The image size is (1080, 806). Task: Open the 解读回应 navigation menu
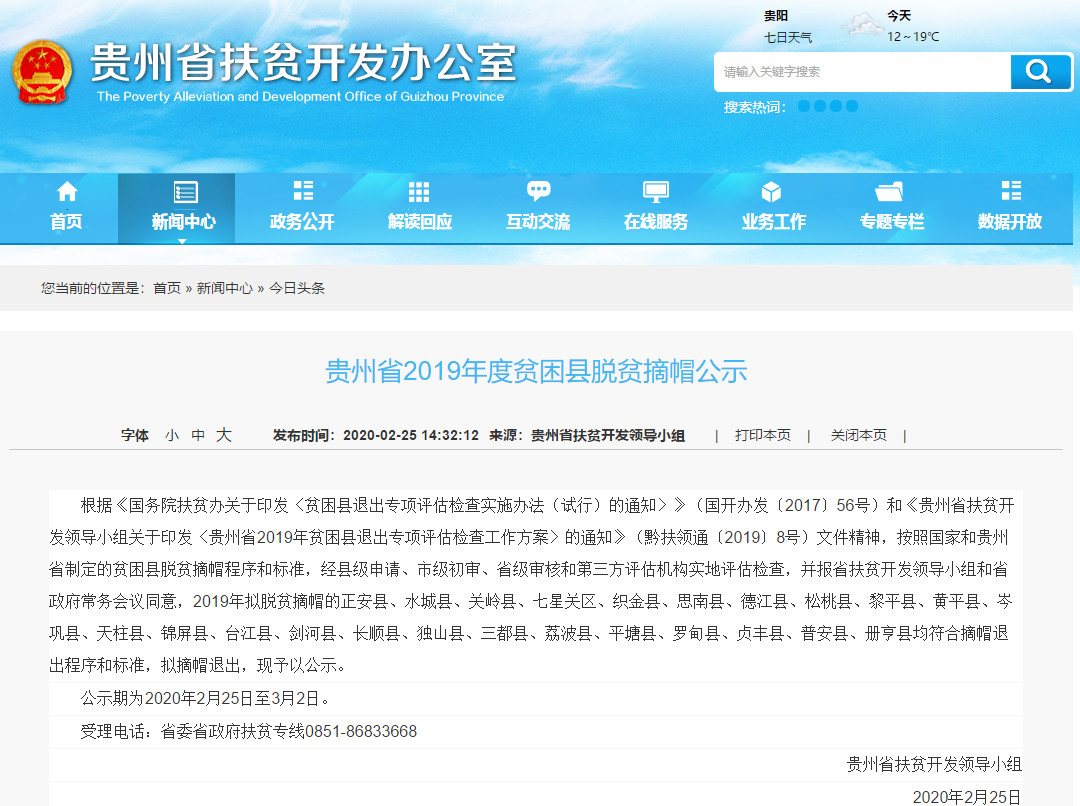(419, 222)
